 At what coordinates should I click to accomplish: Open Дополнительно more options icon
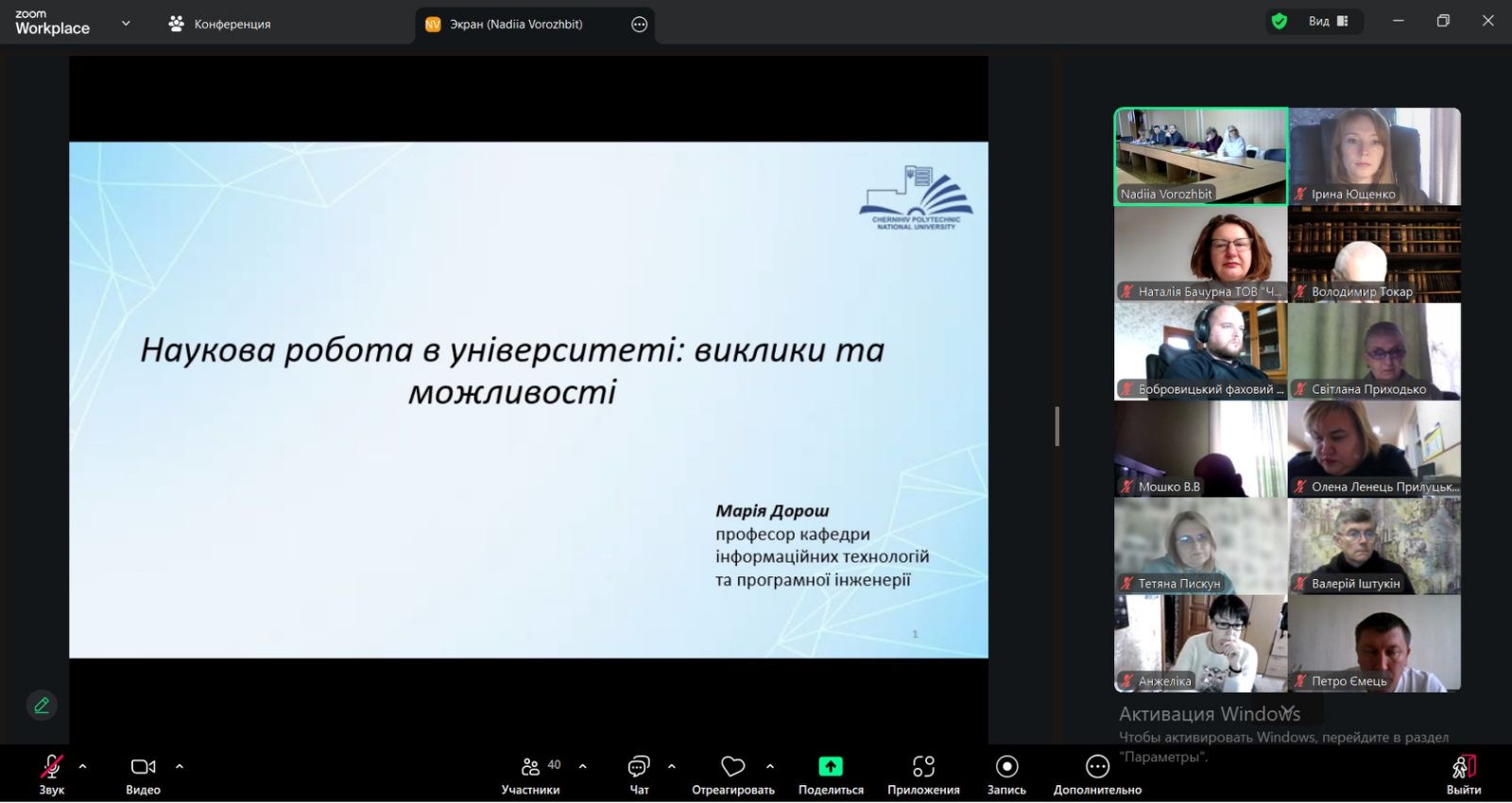(1097, 767)
